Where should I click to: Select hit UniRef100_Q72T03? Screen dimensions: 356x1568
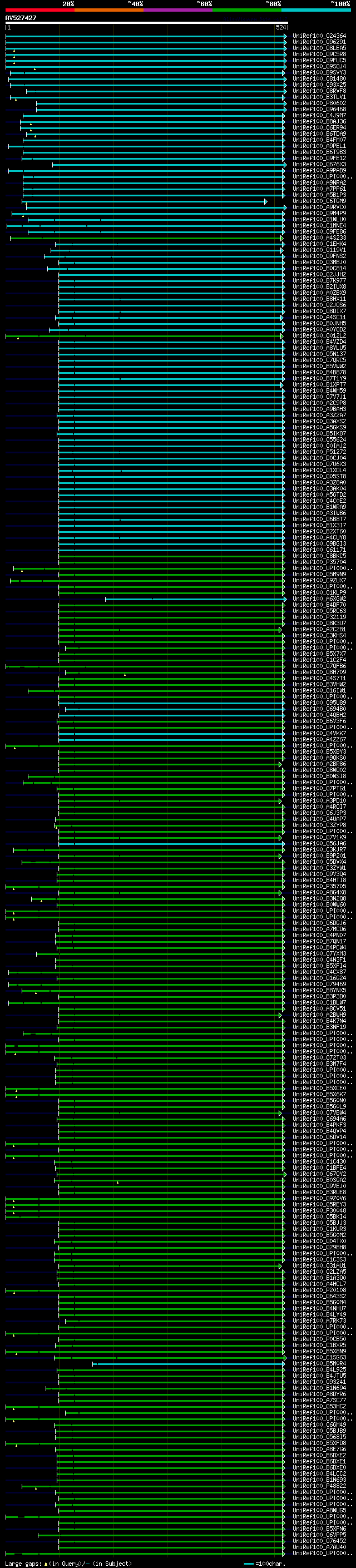click(x=319, y=1058)
